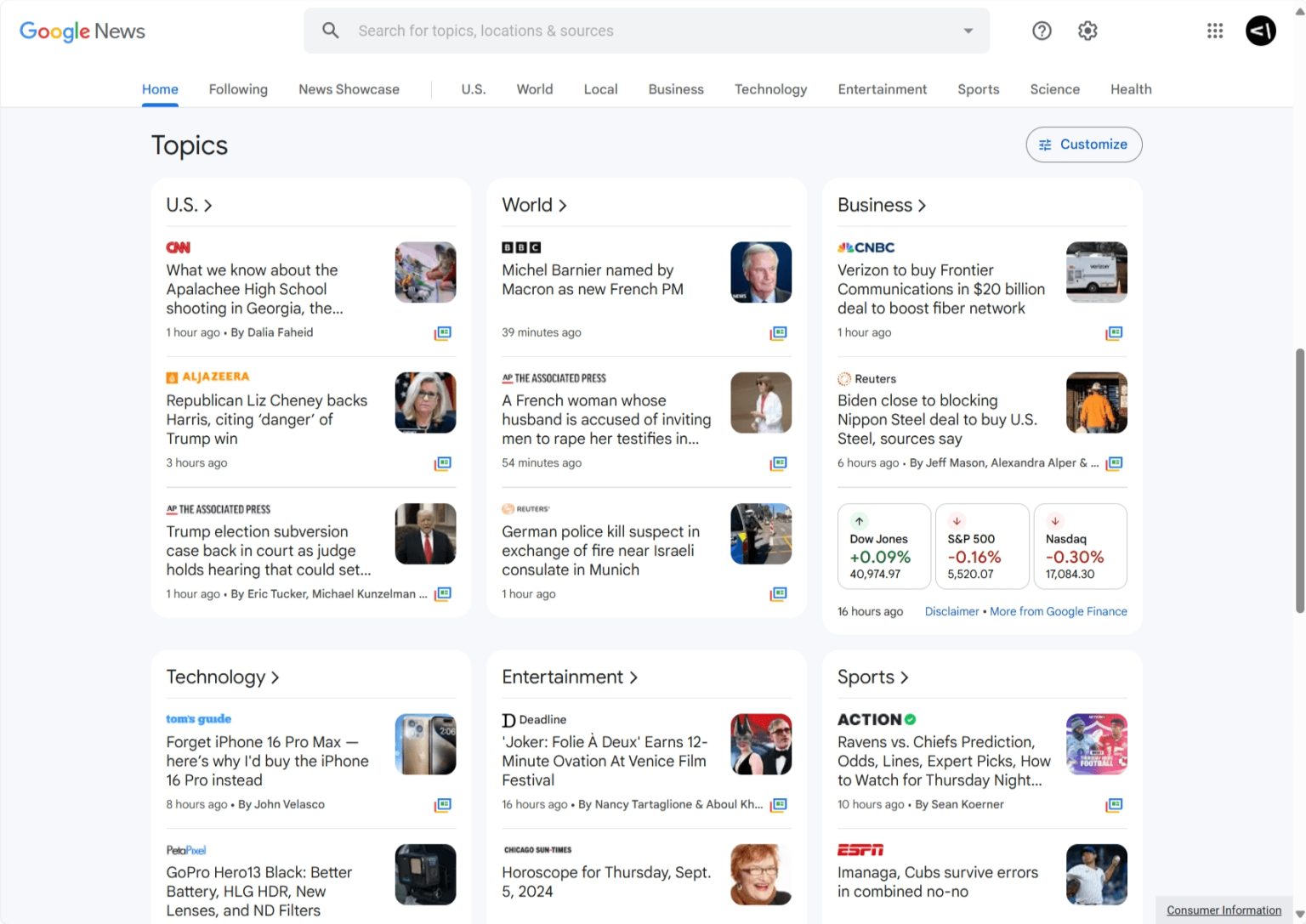
Task: Open the Google apps launcher grid
Action: [1215, 31]
